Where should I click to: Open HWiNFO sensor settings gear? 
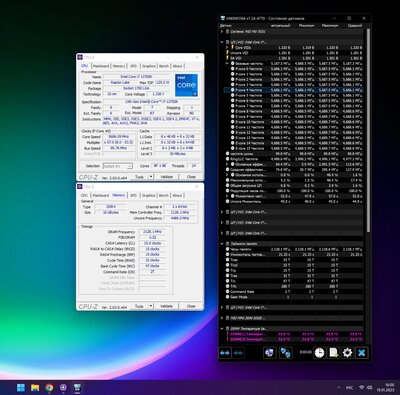coord(347,353)
